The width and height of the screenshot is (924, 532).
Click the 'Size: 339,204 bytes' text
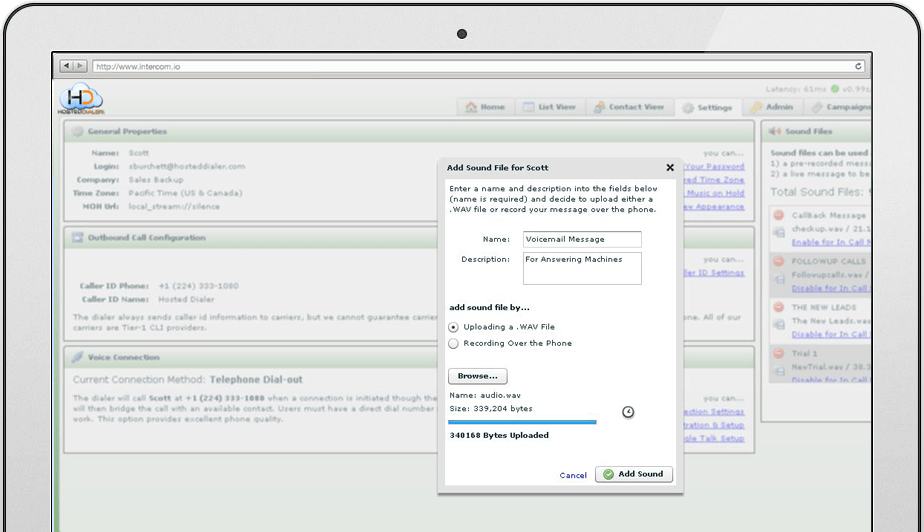[x=491, y=408]
